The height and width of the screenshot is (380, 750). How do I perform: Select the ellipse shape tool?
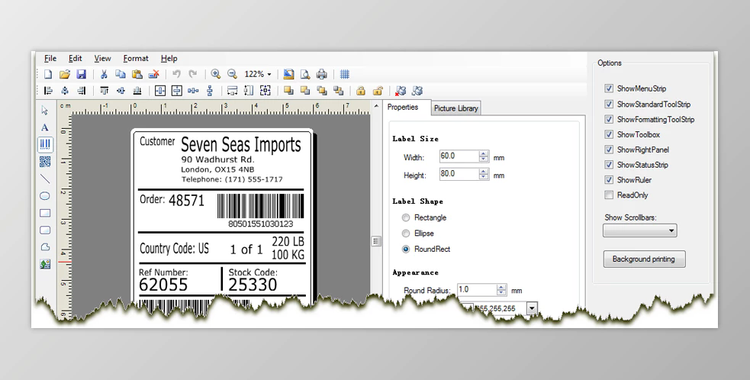click(x=45, y=196)
